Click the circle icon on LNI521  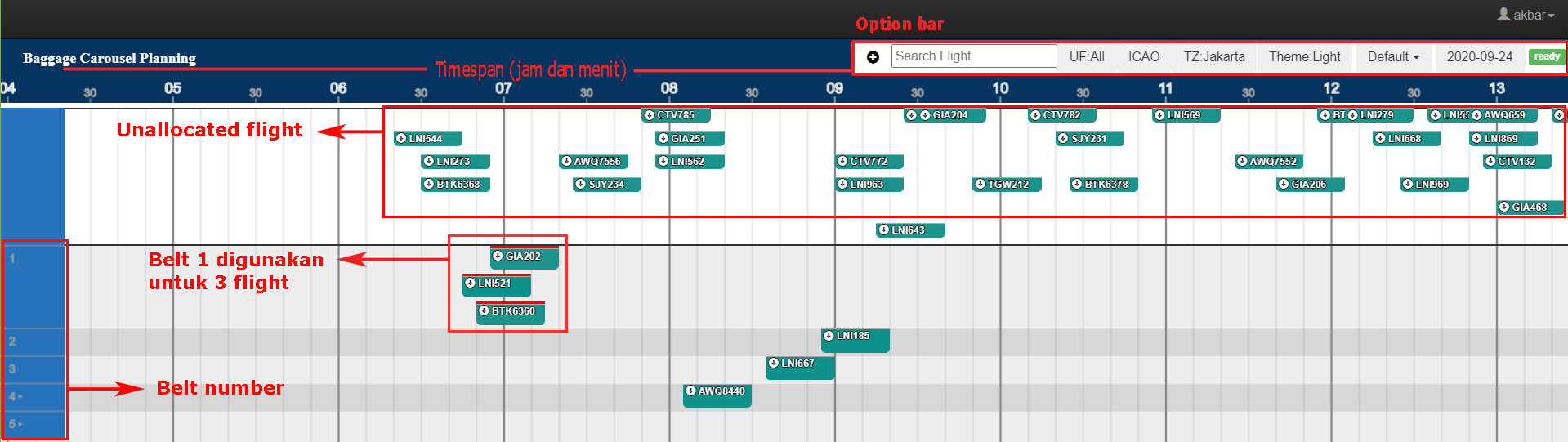[470, 284]
